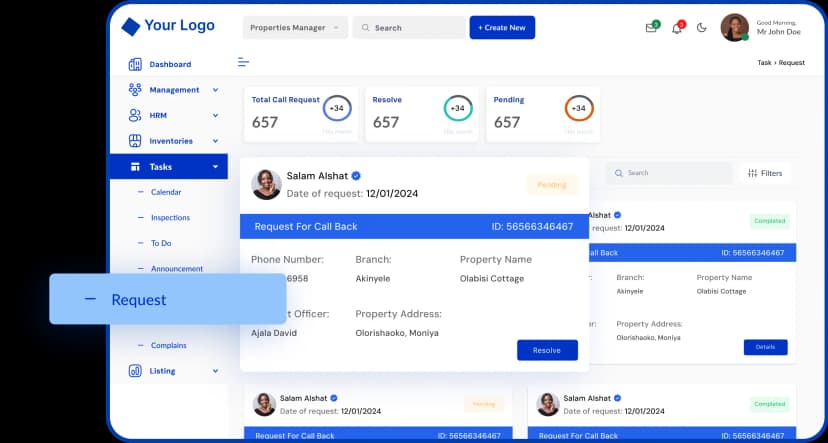828x443 pixels.
Task: Select the highlighted Request menu item
Action: click(x=168, y=299)
